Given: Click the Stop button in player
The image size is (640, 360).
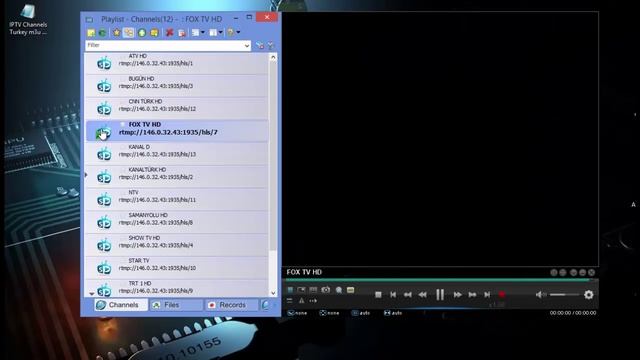Looking at the screenshot, I should click(x=378, y=295).
